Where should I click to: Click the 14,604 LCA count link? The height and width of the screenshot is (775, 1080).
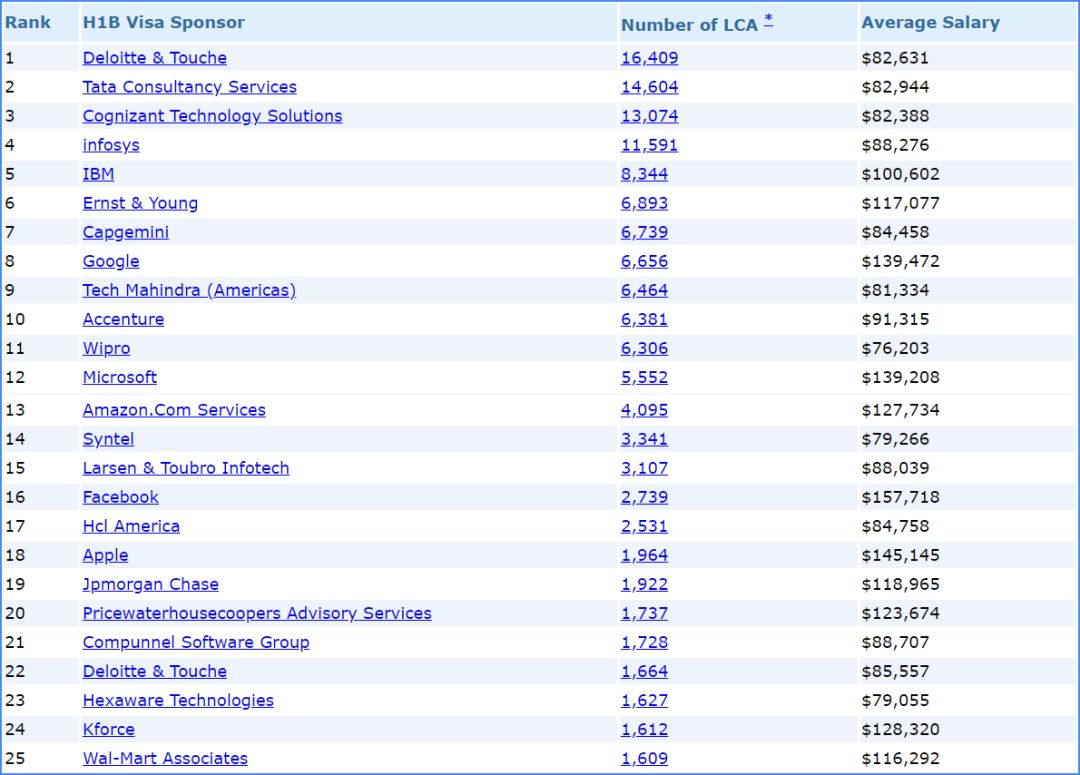click(x=650, y=87)
